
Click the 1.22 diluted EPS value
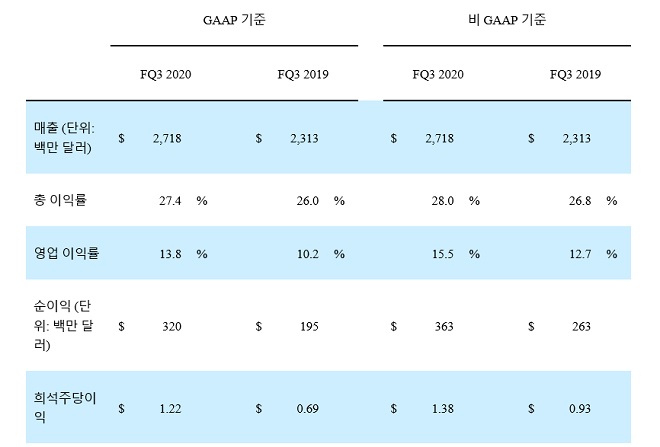[x=170, y=408]
